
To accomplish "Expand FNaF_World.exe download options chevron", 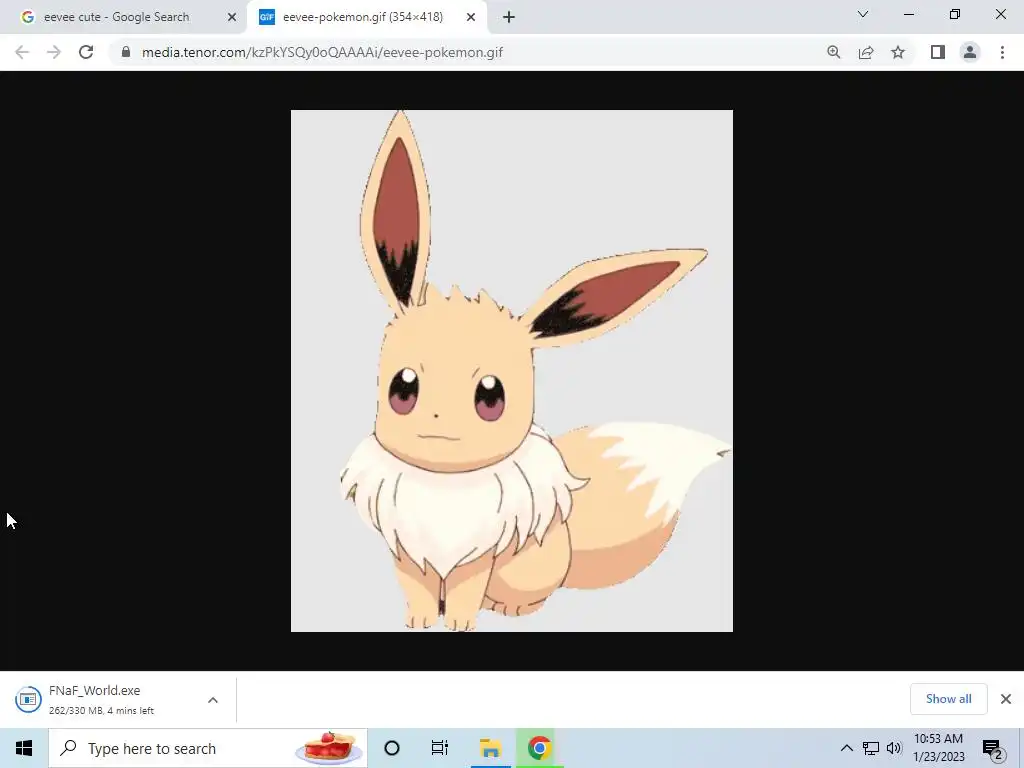I will [x=213, y=700].
